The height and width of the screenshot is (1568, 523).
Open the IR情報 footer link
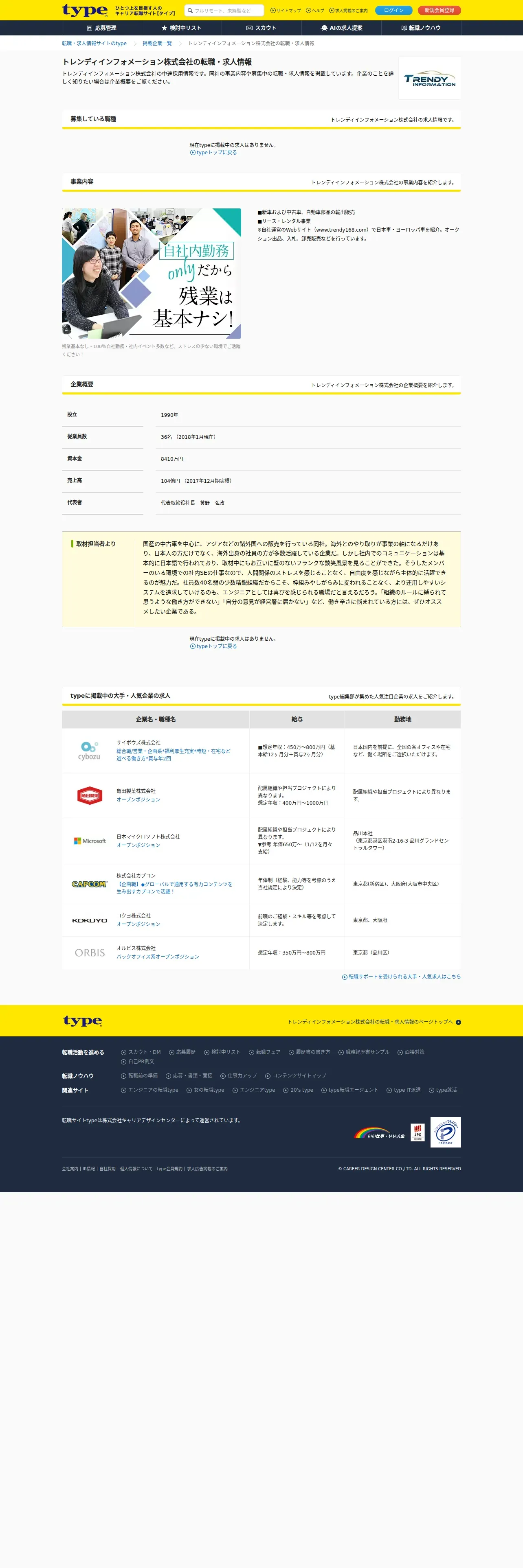89,1169
